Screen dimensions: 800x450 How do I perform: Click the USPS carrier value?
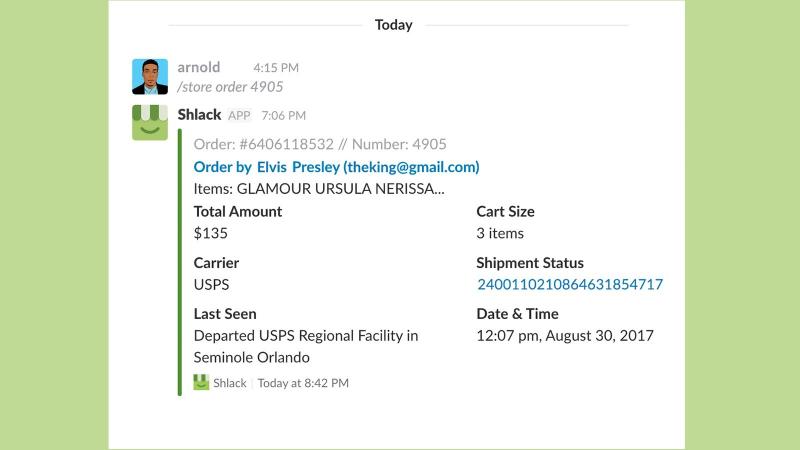[211, 284]
